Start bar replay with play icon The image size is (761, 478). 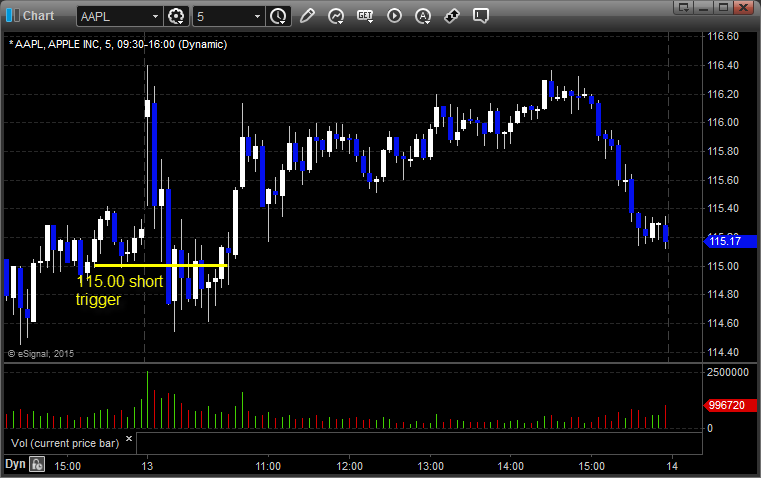tap(394, 16)
